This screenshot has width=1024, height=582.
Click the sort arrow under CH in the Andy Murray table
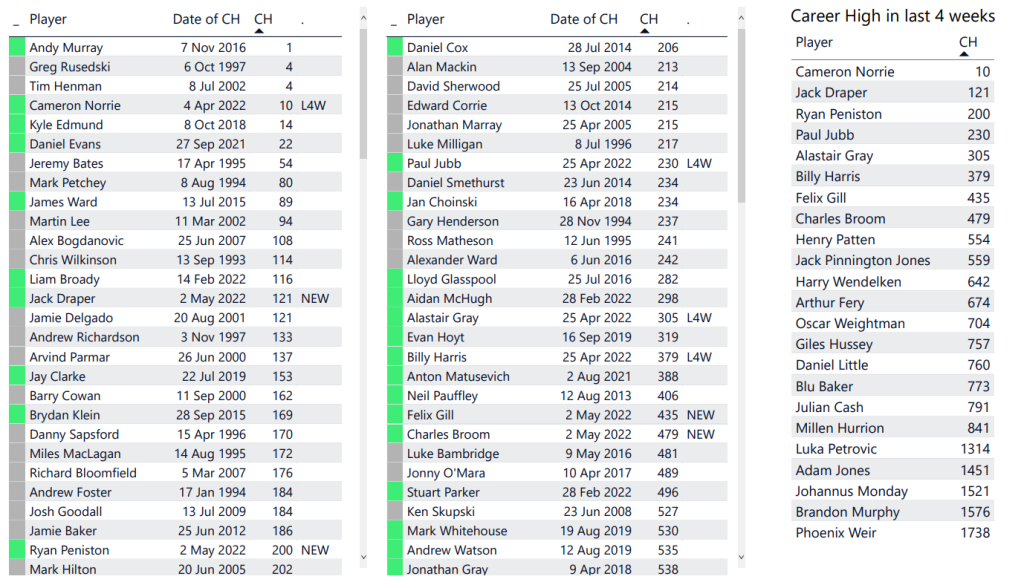(x=259, y=31)
